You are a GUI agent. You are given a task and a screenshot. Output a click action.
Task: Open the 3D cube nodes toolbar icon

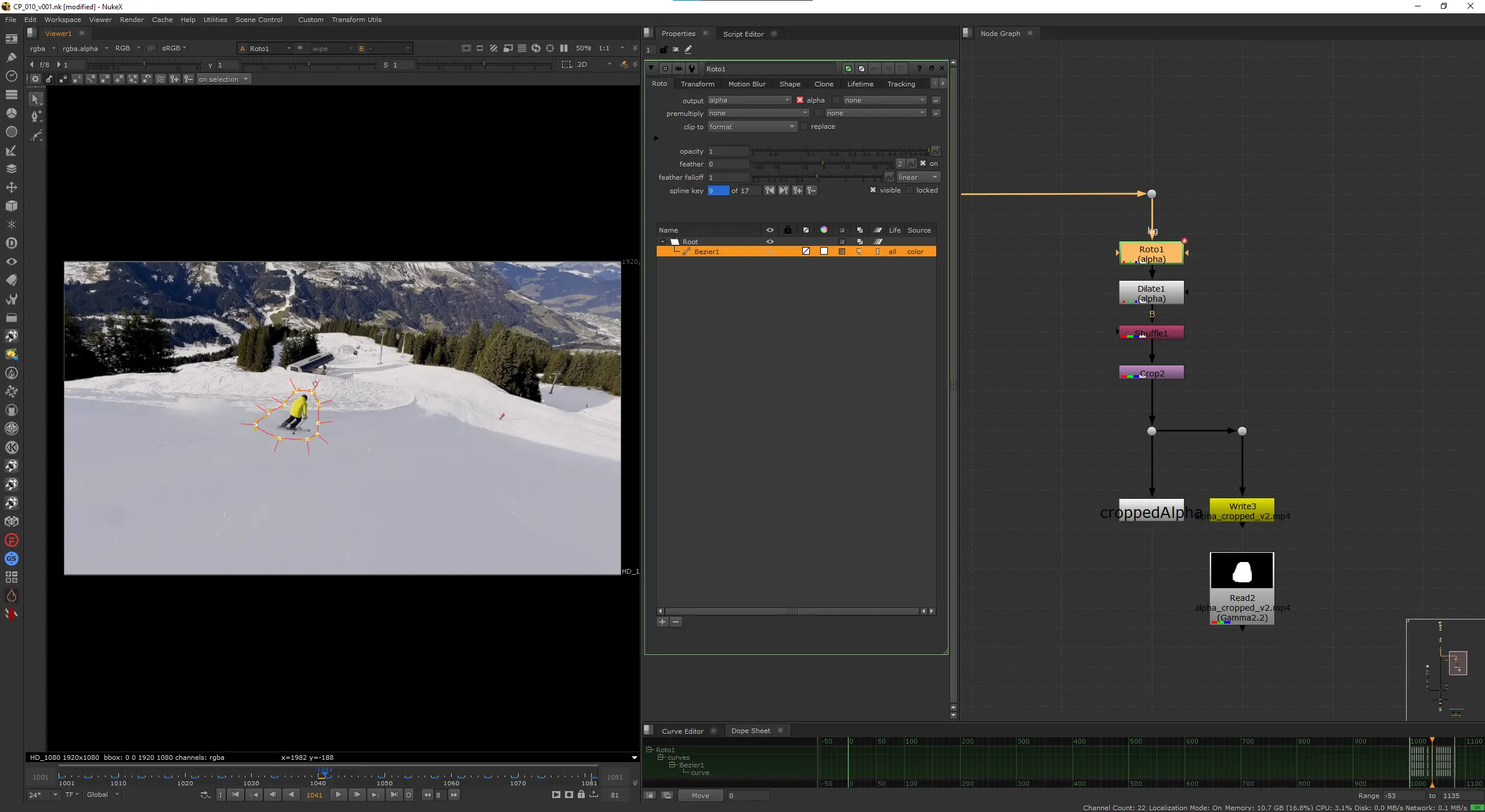pyautogui.click(x=11, y=206)
